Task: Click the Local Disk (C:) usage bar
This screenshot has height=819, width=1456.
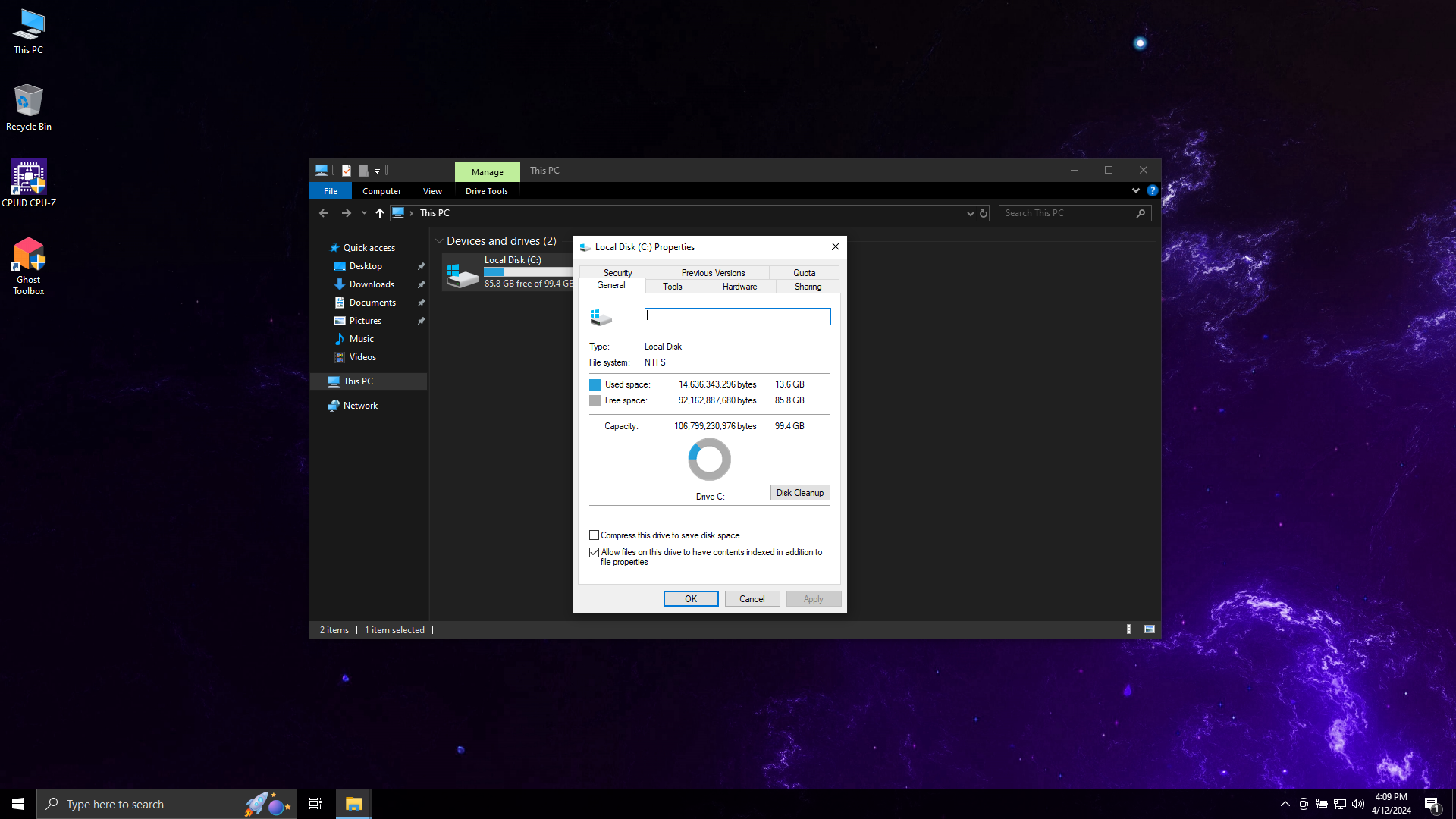Action: coord(528,271)
